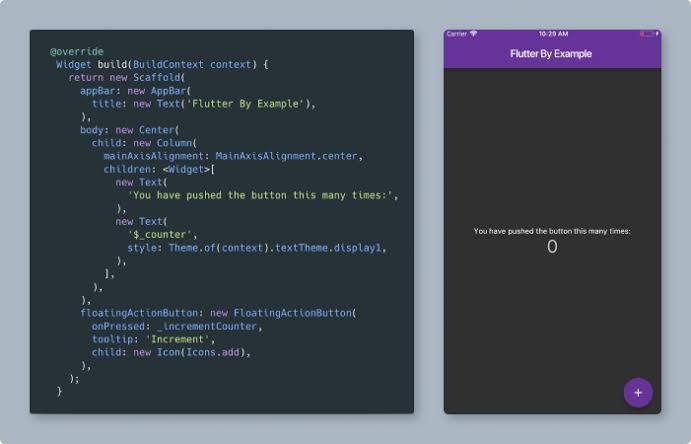Tap the purple plus floating action button
The height and width of the screenshot is (444, 691).
tap(638, 392)
